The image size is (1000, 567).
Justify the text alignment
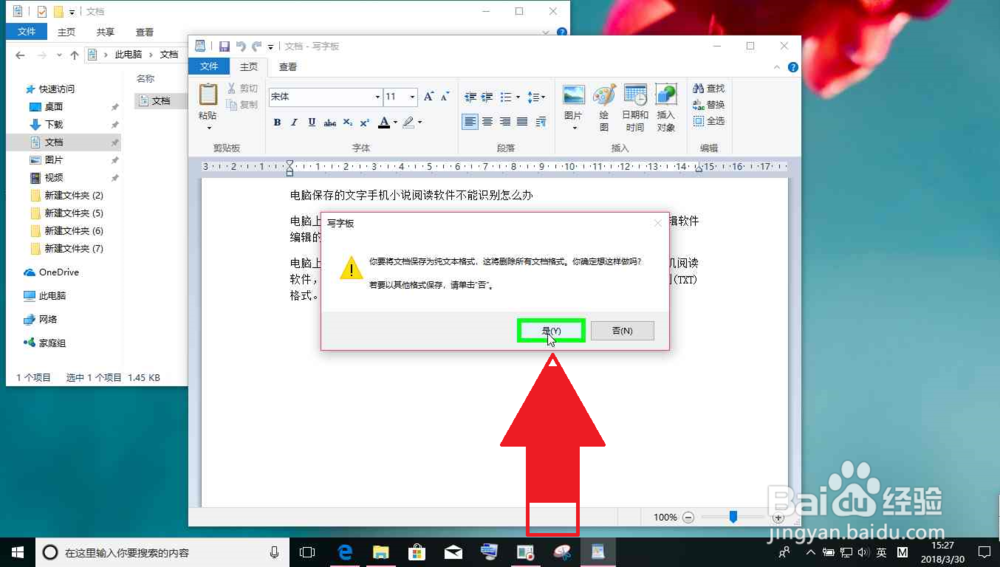522,121
